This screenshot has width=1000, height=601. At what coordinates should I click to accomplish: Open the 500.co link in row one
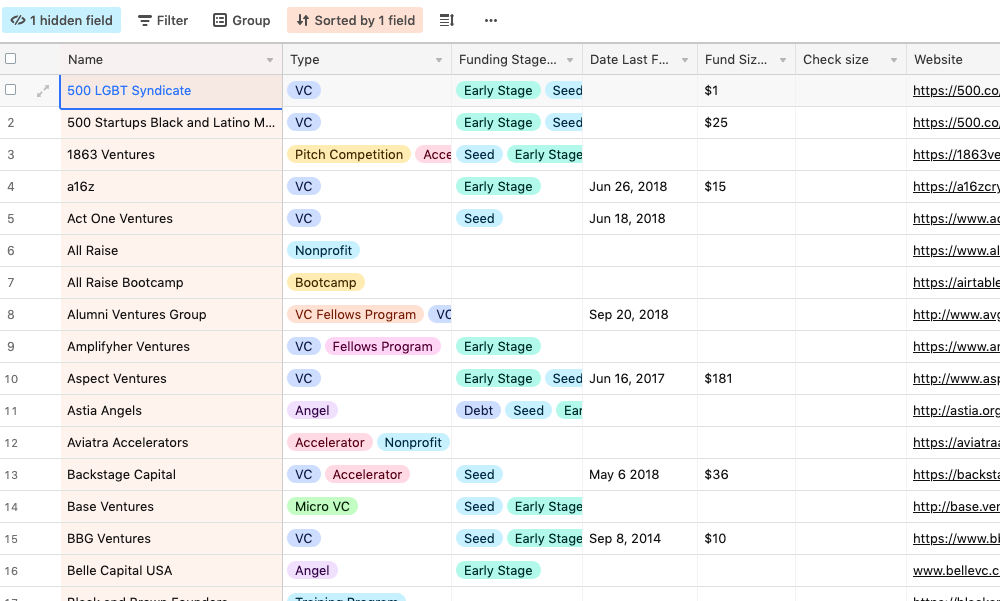[x=956, y=91]
